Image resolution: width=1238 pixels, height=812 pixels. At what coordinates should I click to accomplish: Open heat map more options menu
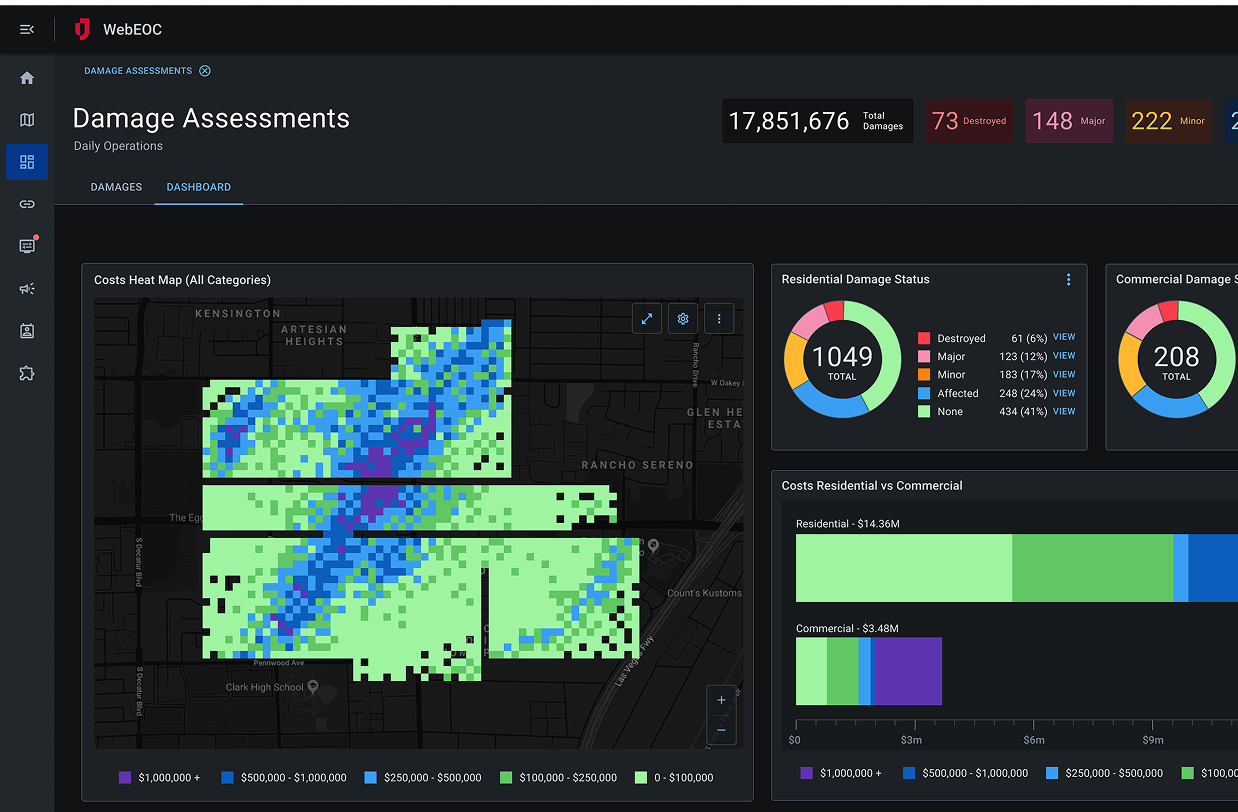[719, 319]
